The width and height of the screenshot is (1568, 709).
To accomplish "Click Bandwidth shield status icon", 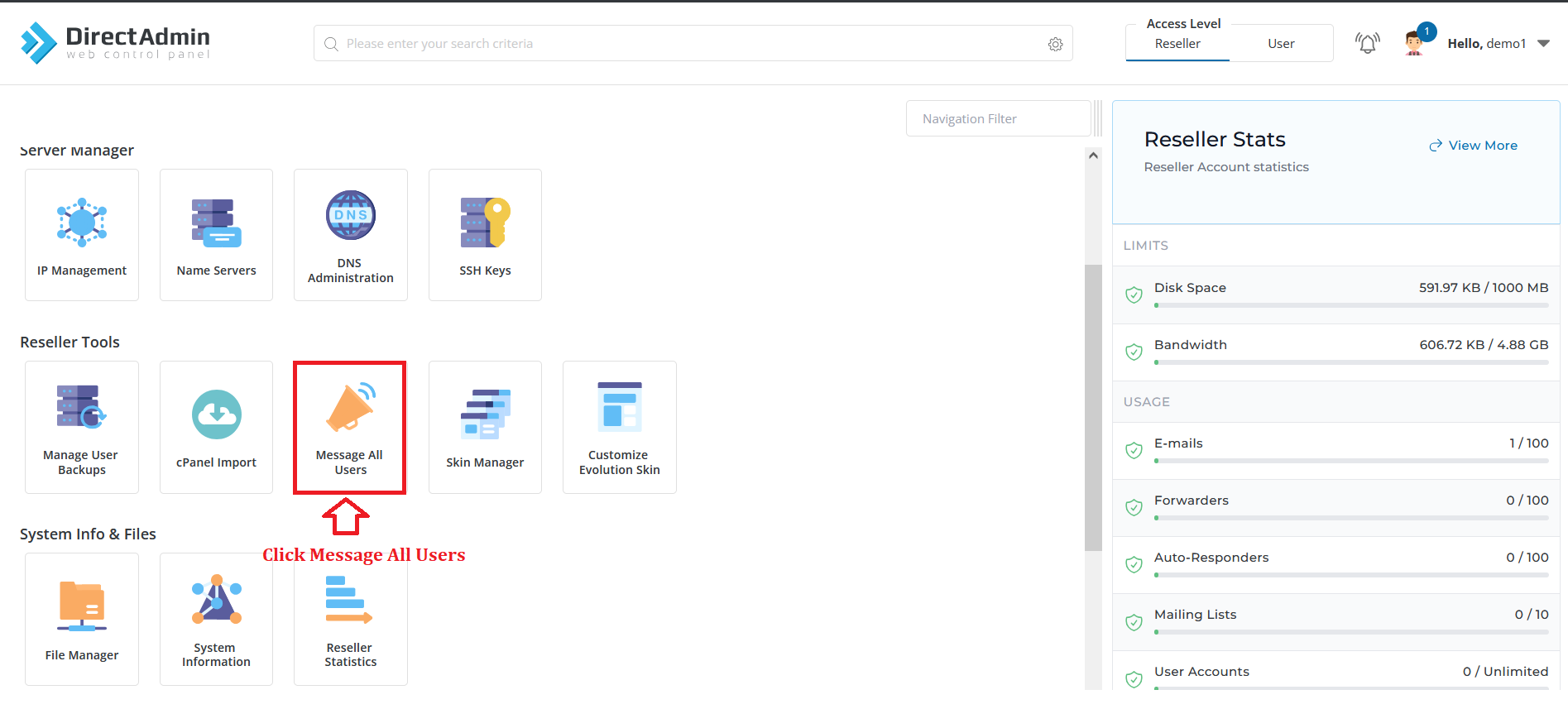I will click(x=1134, y=352).
